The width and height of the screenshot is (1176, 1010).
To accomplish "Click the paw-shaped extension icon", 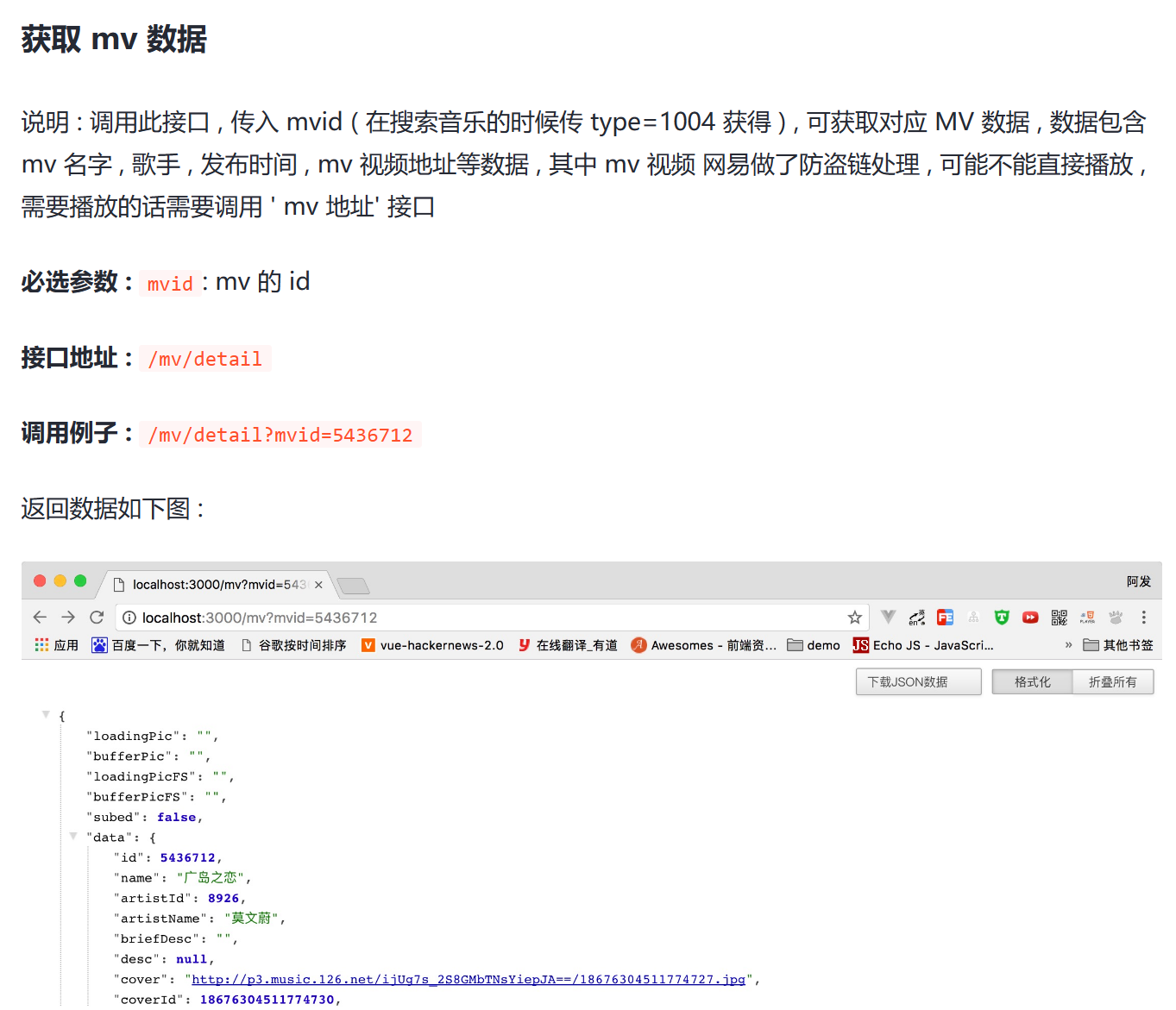I will pos(1115,618).
